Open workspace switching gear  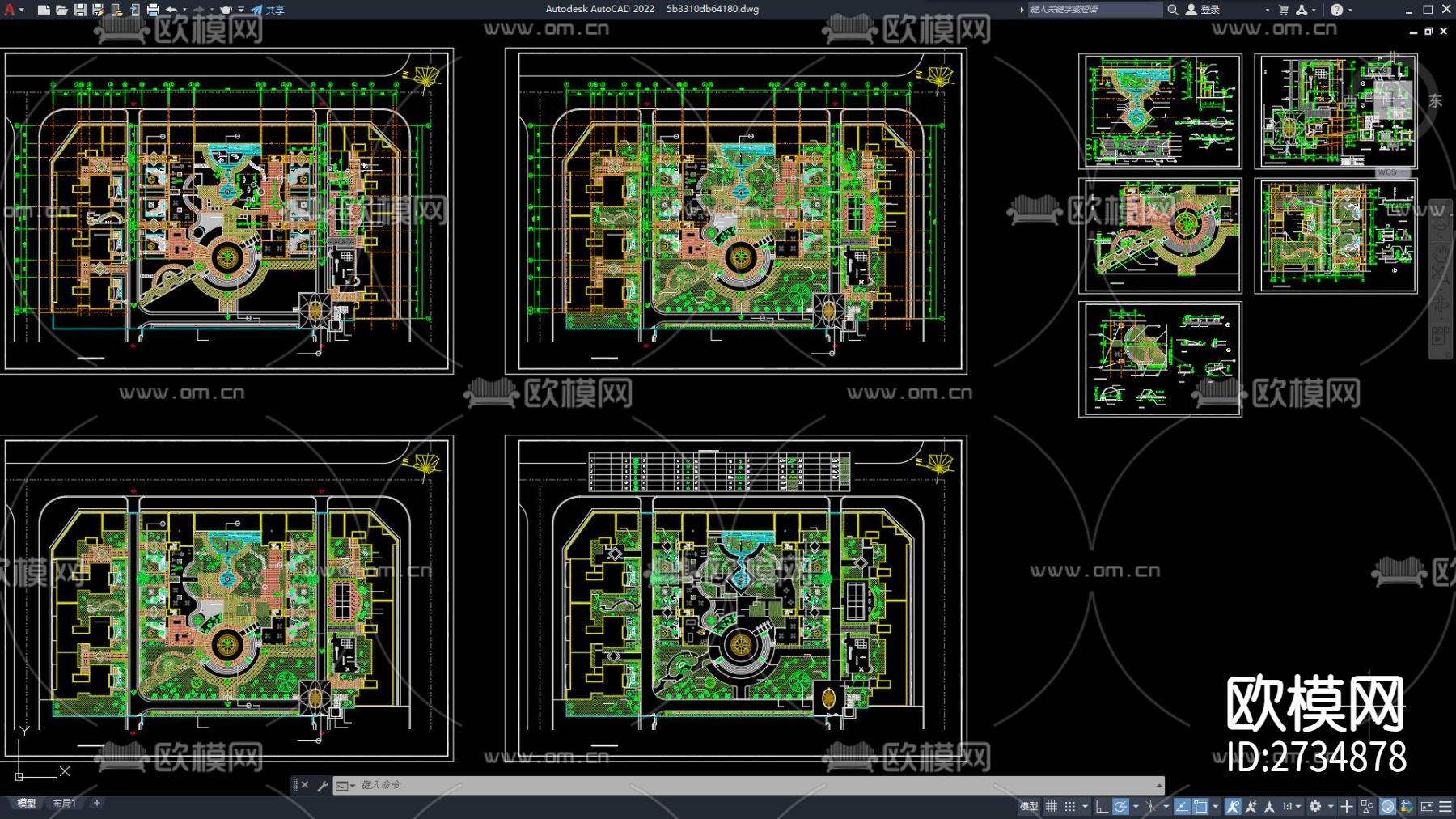[1316, 806]
